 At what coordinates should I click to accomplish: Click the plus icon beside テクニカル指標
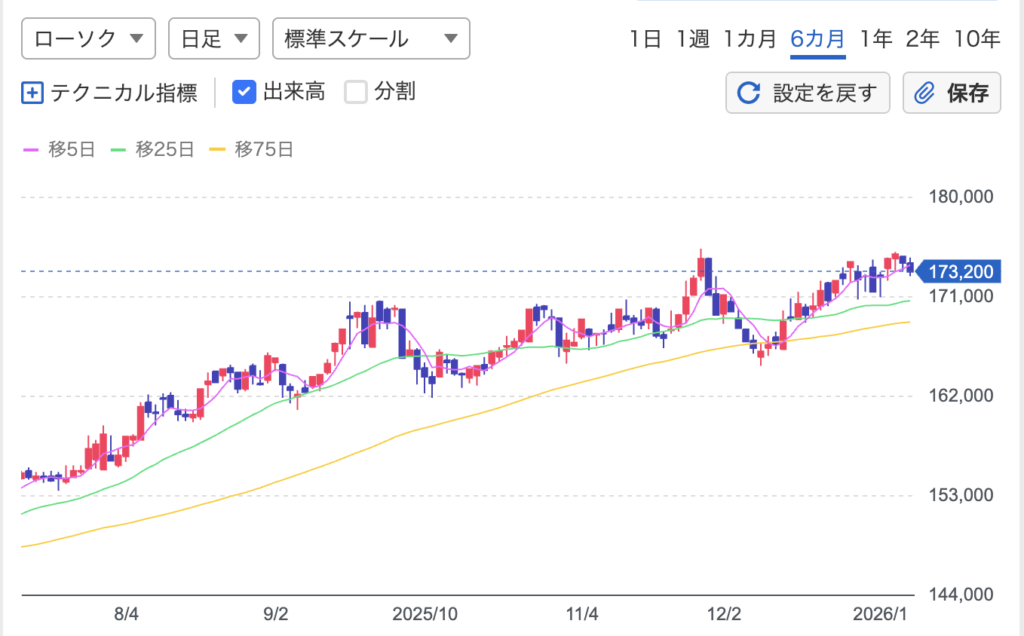point(32,93)
